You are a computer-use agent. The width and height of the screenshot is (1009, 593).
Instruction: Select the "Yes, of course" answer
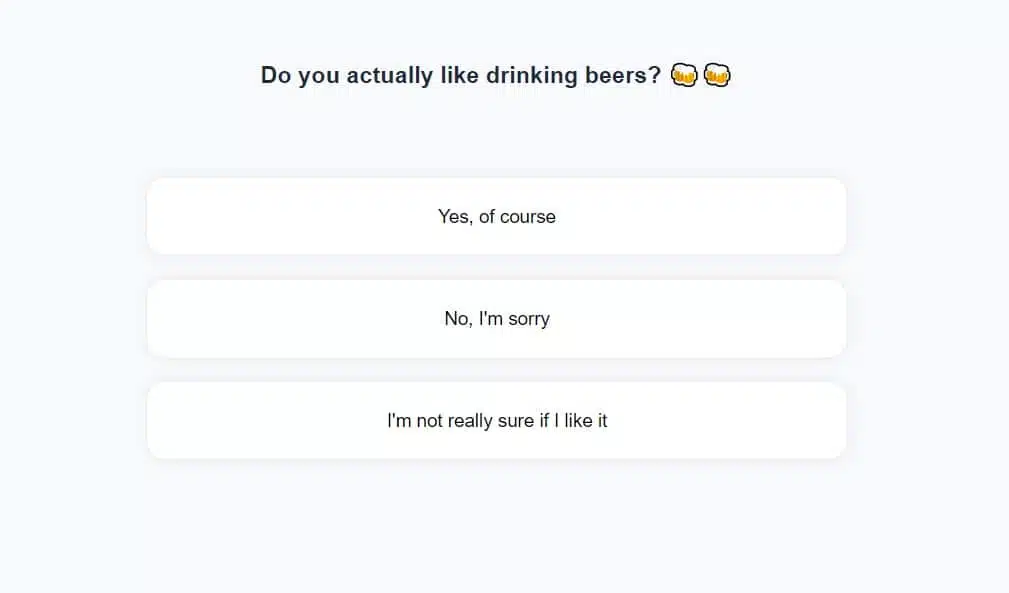point(497,216)
